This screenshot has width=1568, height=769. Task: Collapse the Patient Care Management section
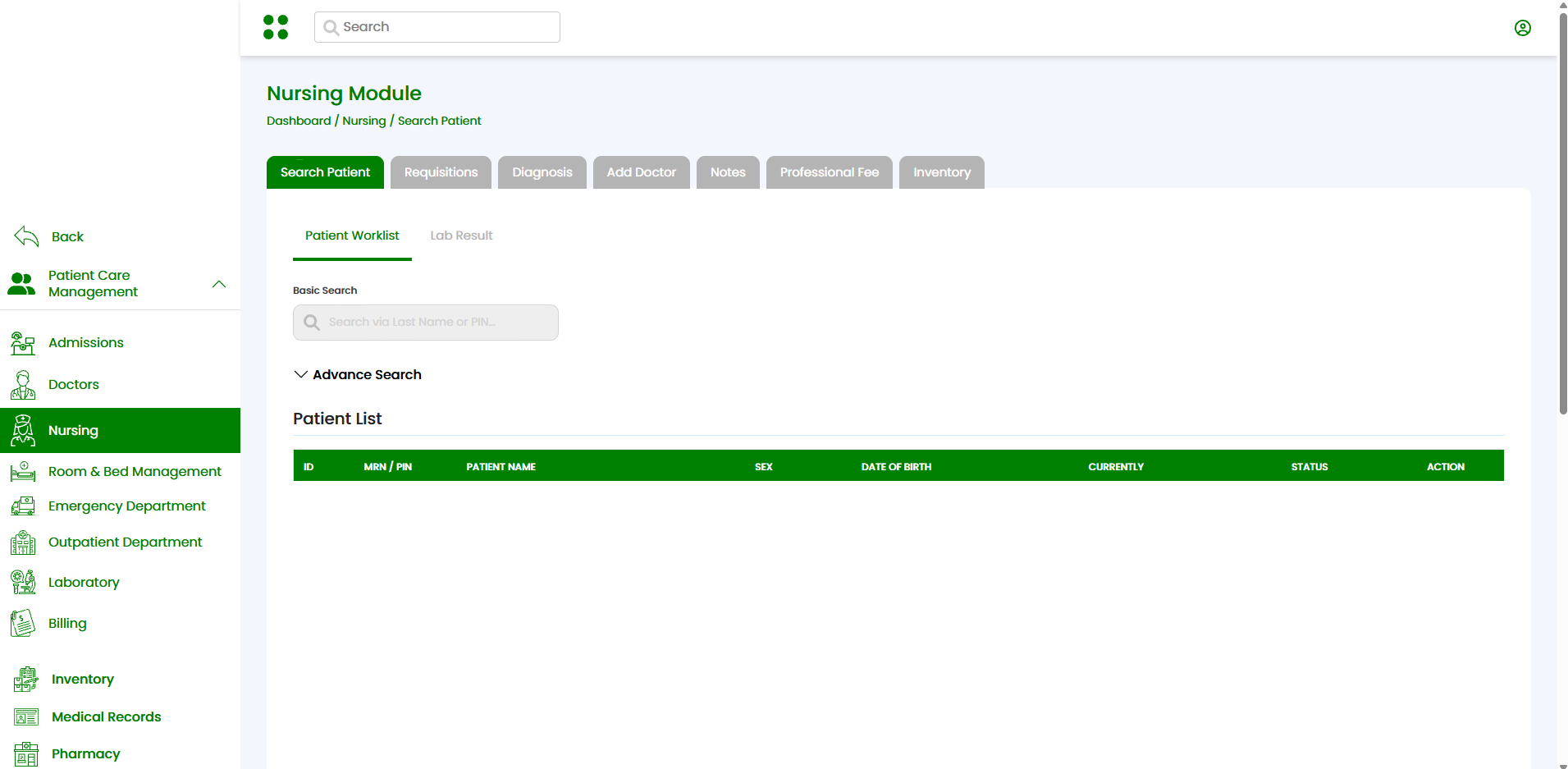click(219, 284)
